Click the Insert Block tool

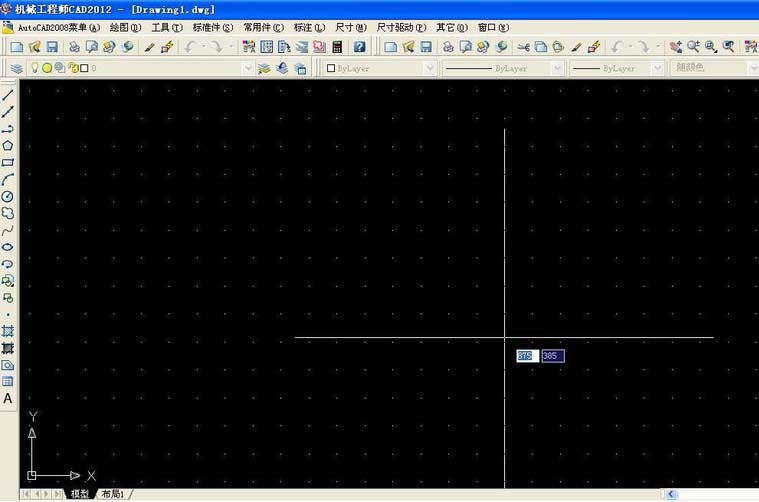pos(8,281)
